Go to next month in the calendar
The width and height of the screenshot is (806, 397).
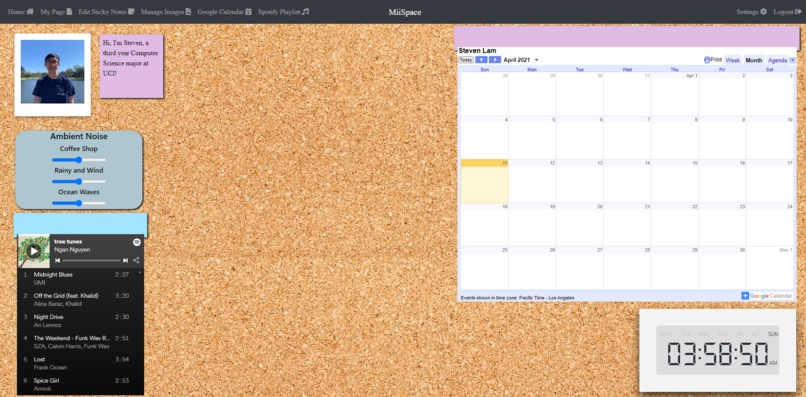[x=494, y=60]
